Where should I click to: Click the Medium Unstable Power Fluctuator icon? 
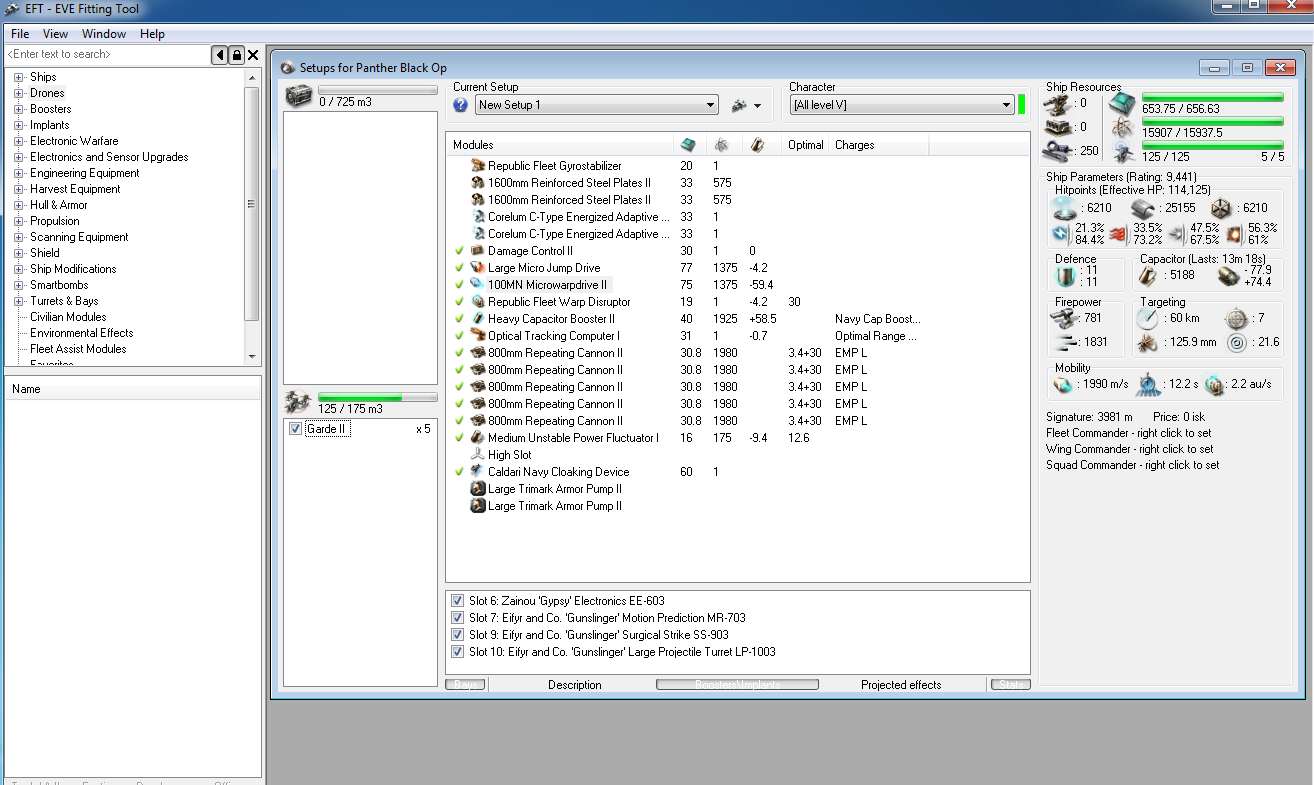(478, 438)
